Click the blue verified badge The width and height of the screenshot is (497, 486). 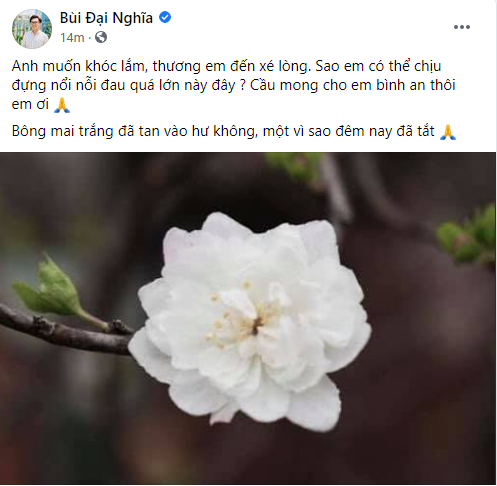(165, 17)
